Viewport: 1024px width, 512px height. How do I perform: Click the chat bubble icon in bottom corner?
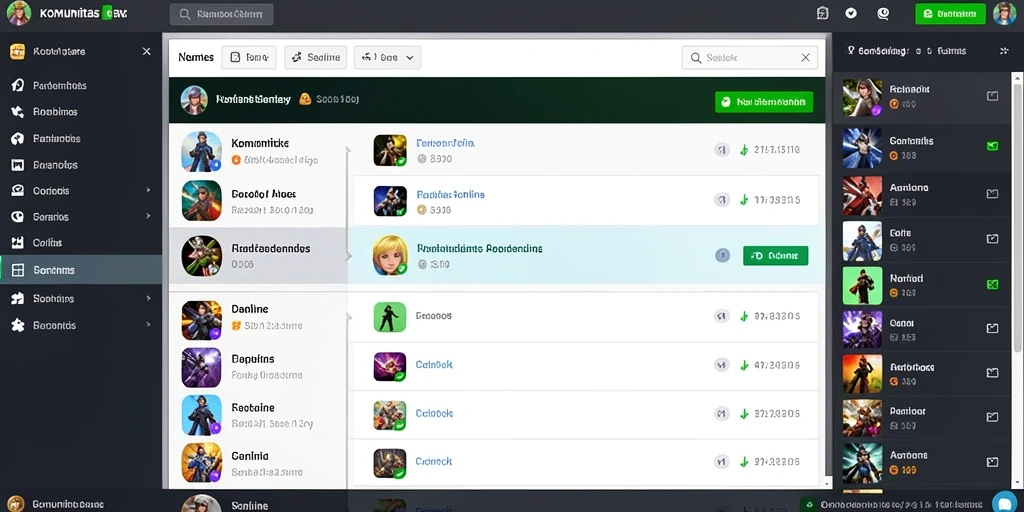click(1005, 502)
